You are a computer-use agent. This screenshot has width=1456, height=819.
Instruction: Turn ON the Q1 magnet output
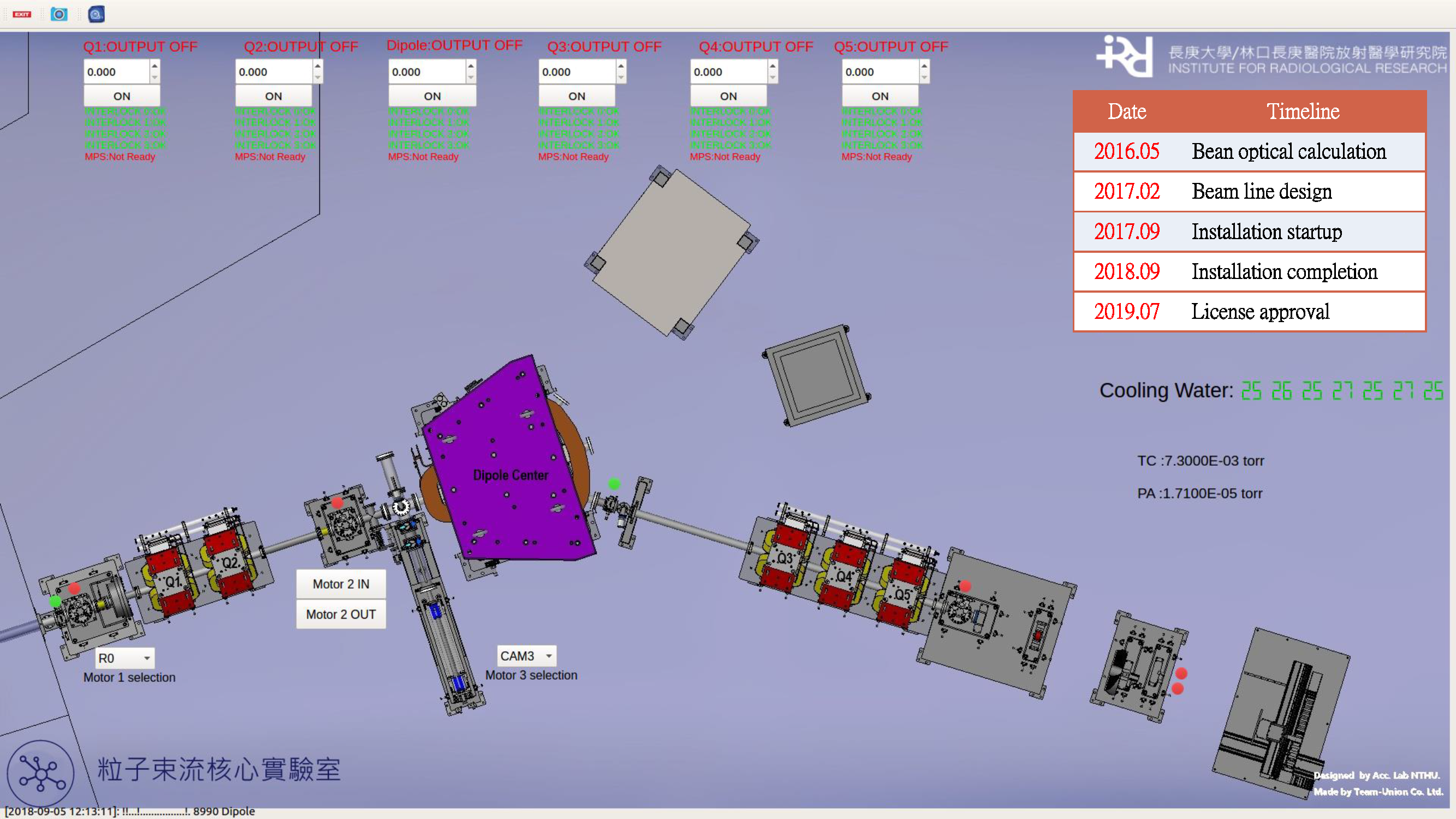click(122, 96)
